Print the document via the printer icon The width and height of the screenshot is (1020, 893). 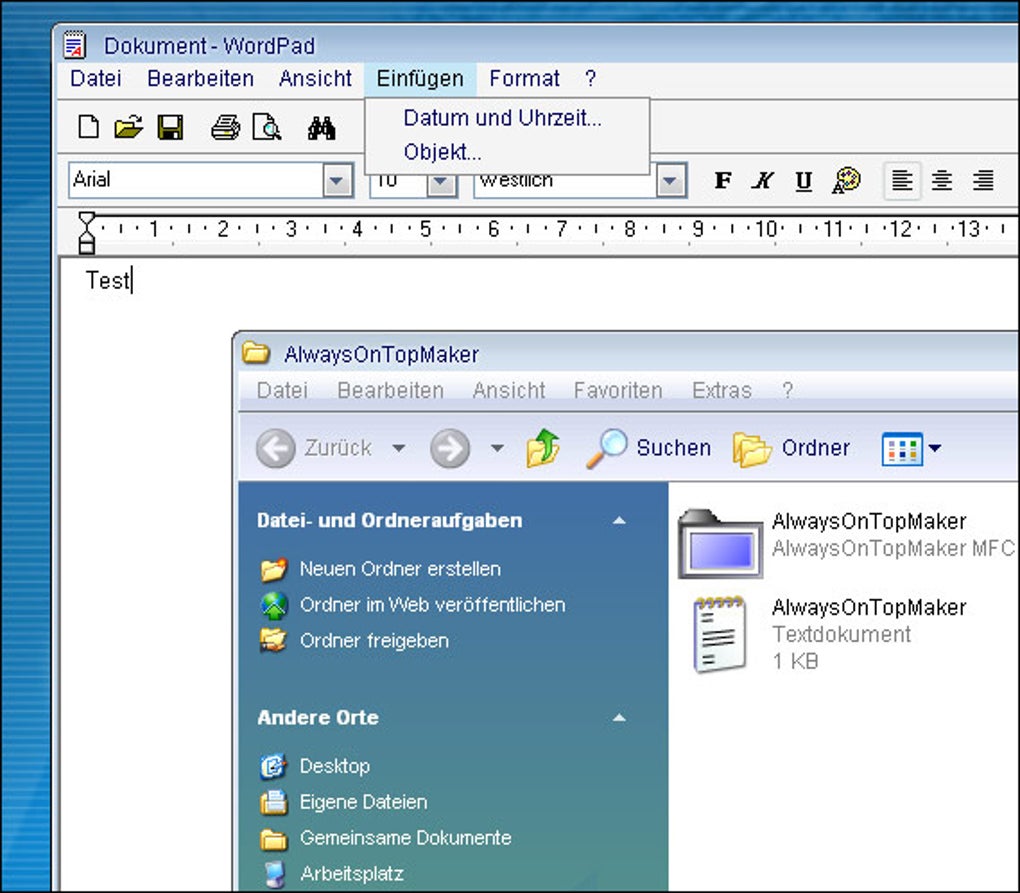[x=226, y=127]
